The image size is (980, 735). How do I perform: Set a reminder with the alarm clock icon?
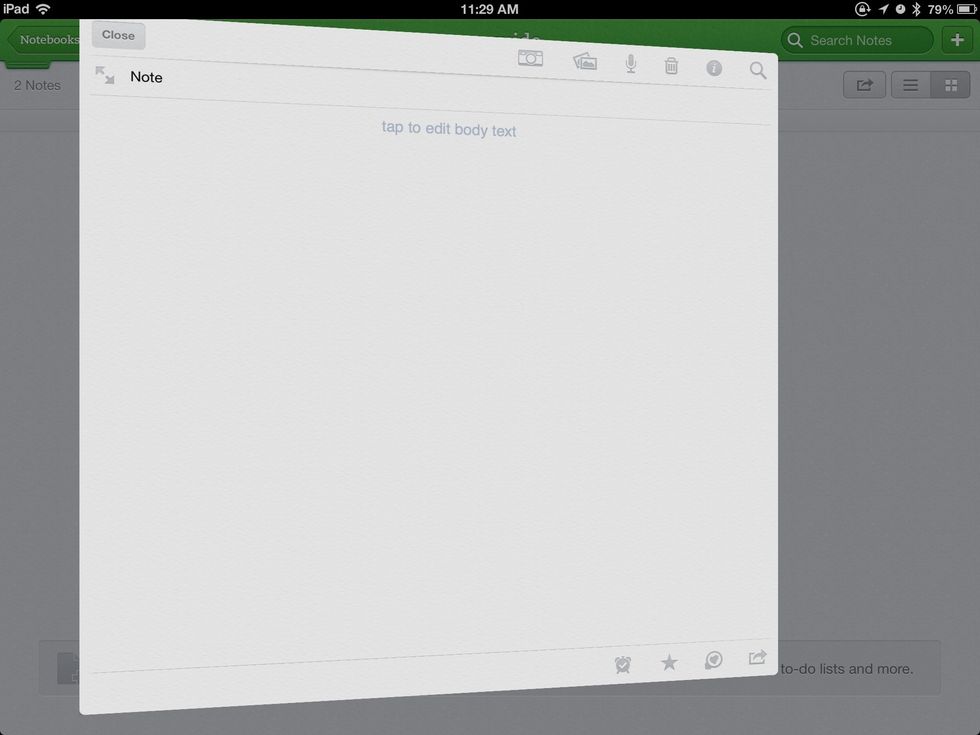click(x=622, y=662)
